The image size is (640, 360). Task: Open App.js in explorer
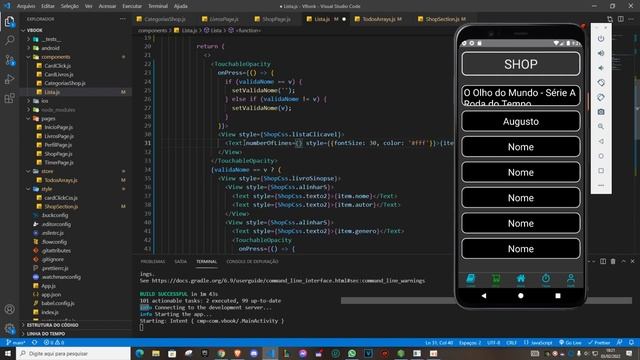49,286
